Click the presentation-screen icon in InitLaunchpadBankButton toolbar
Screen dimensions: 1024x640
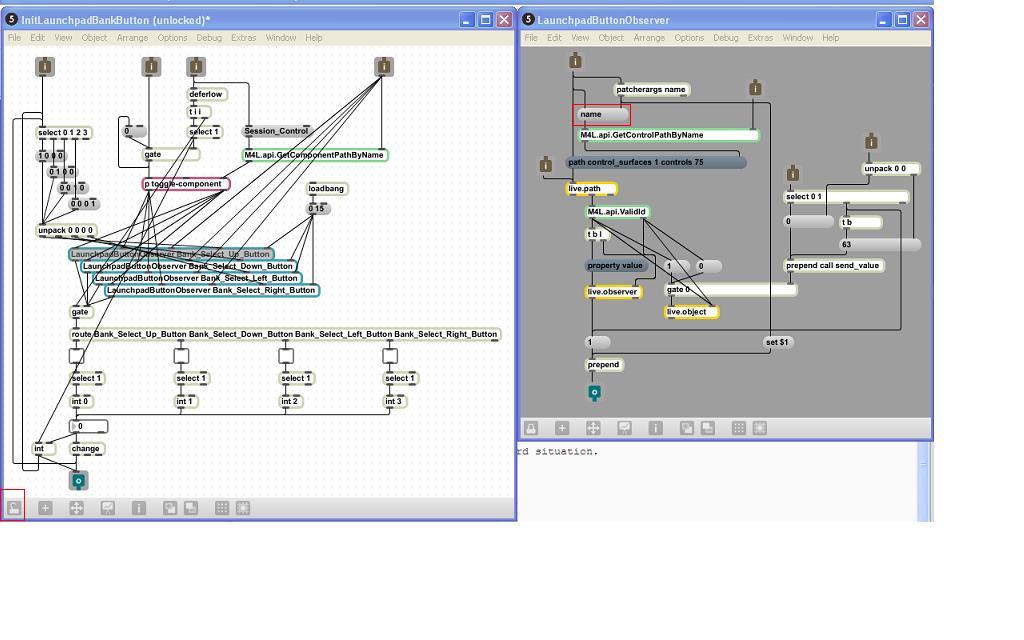(108, 507)
